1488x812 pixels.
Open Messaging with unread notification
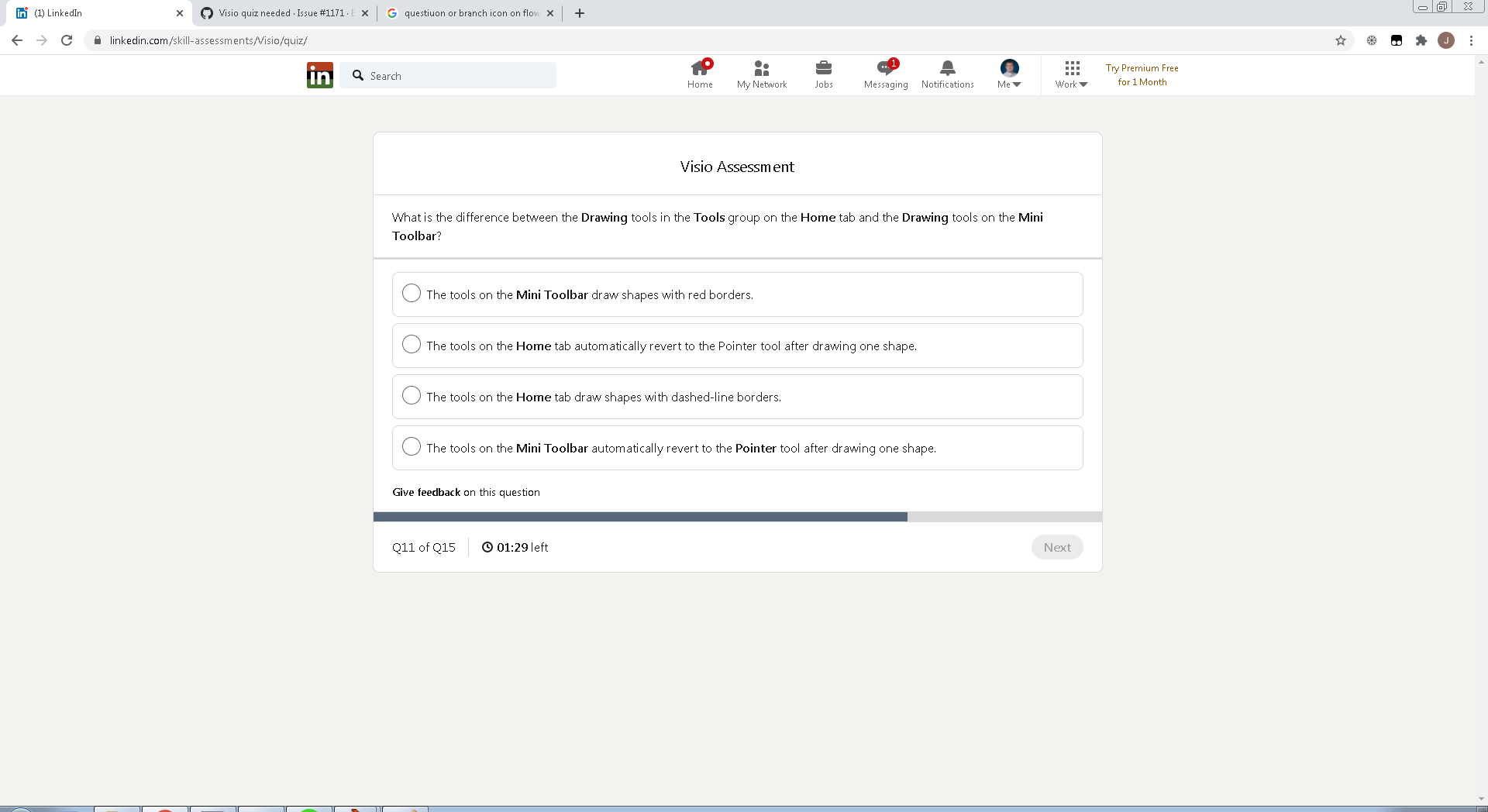click(x=885, y=74)
